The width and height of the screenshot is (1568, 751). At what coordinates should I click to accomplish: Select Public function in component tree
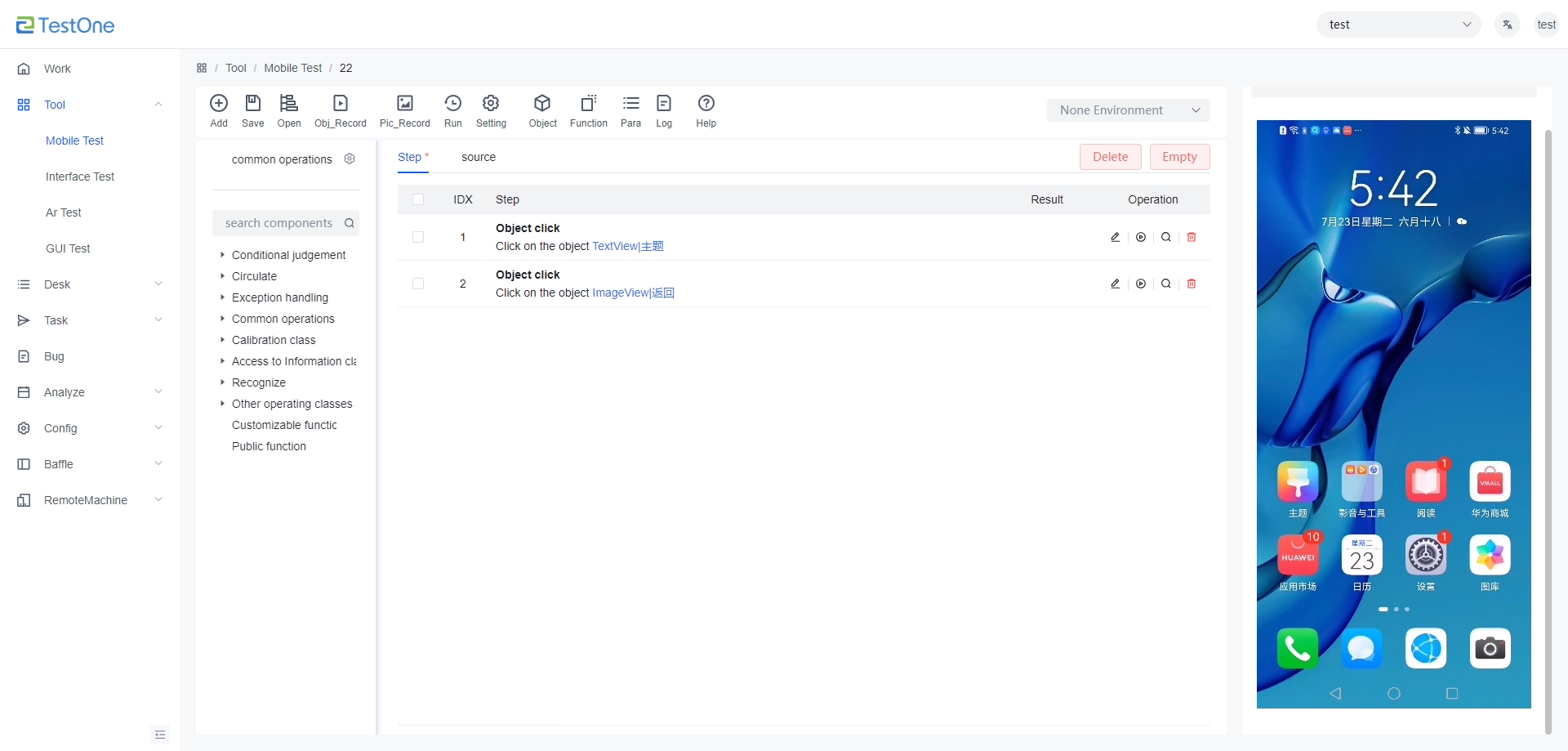(x=269, y=446)
